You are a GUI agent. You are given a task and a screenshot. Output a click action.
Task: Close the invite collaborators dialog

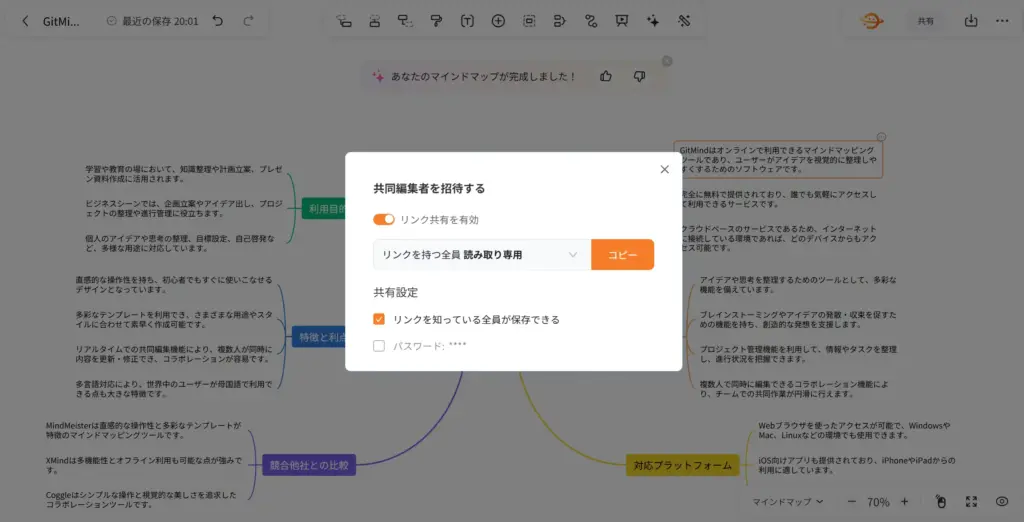click(665, 170)
